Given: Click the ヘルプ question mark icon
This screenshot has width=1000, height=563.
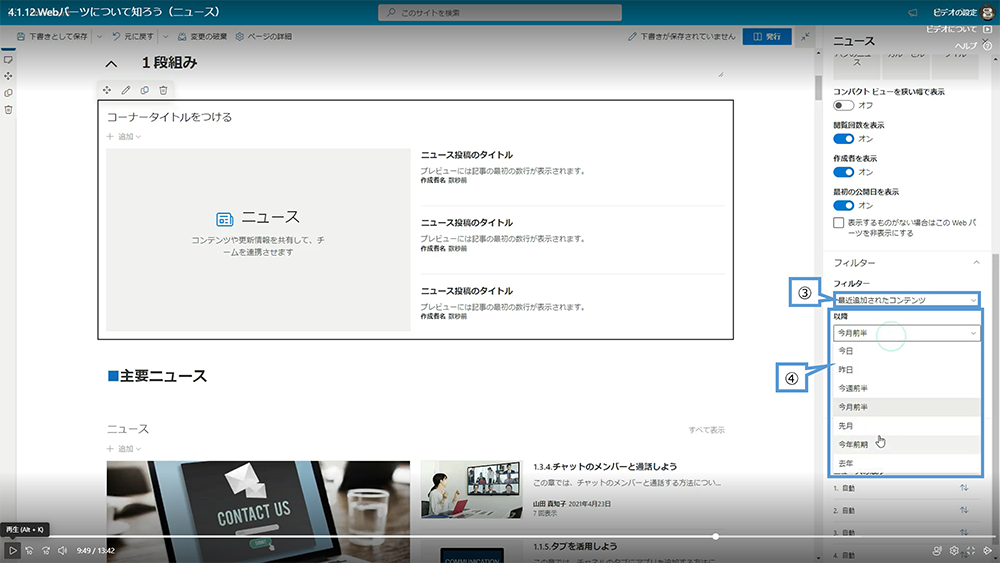Looking at the screenshot, I should click(987, 46).
